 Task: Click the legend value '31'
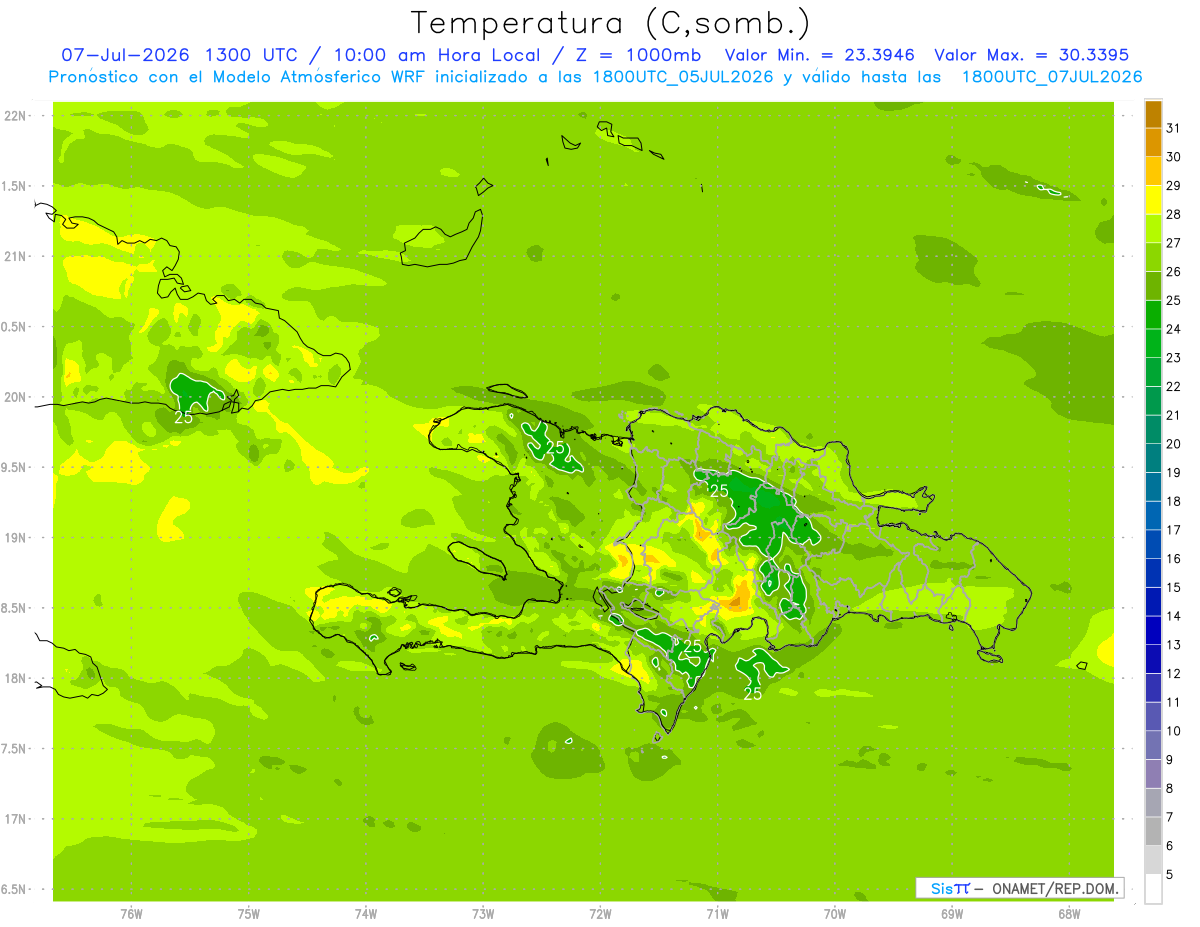tap(1174, 128)
